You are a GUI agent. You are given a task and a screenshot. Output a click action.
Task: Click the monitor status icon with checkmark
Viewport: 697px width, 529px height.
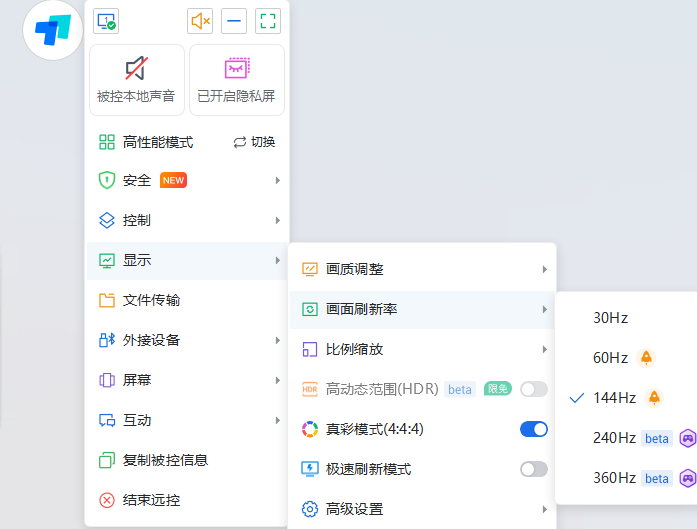pyautogui.click(x=106, y=21)
